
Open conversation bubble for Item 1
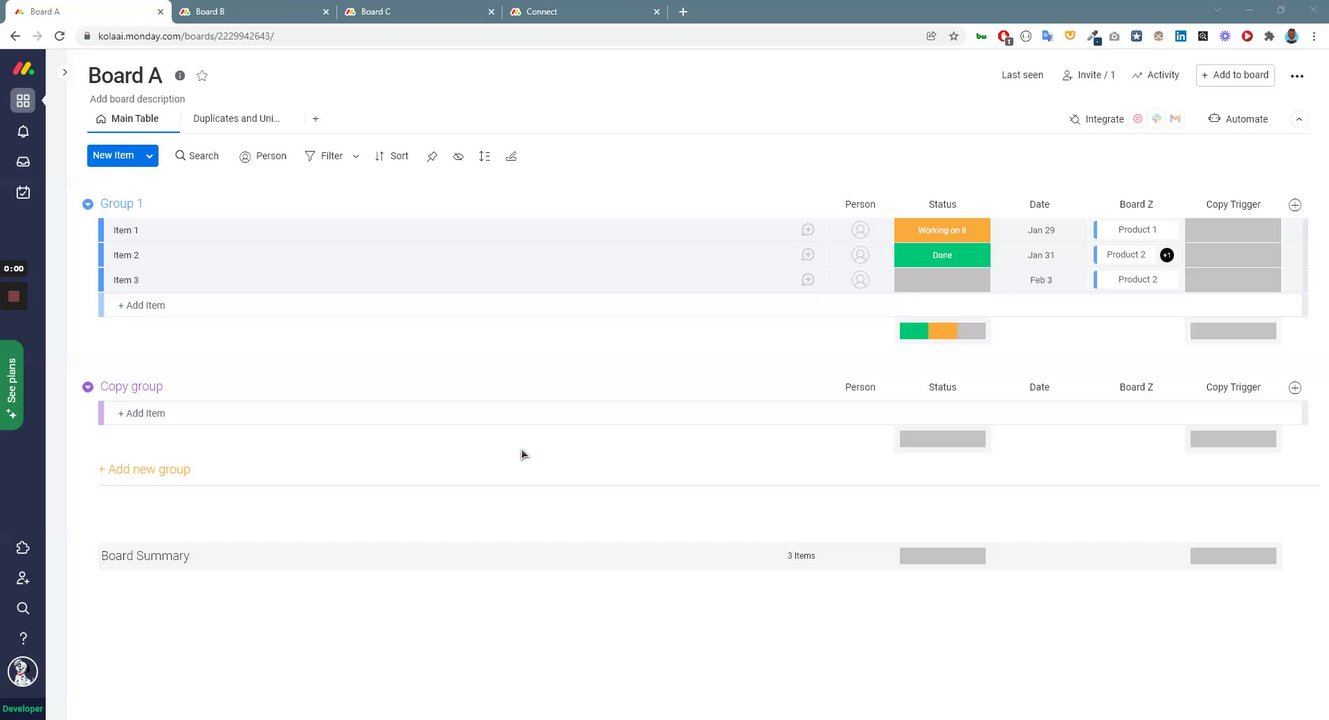tap(808, 230)
